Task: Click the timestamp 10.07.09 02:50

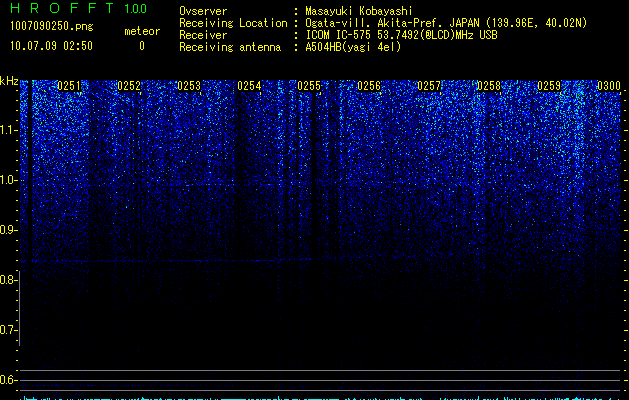Action: [51, 46]
